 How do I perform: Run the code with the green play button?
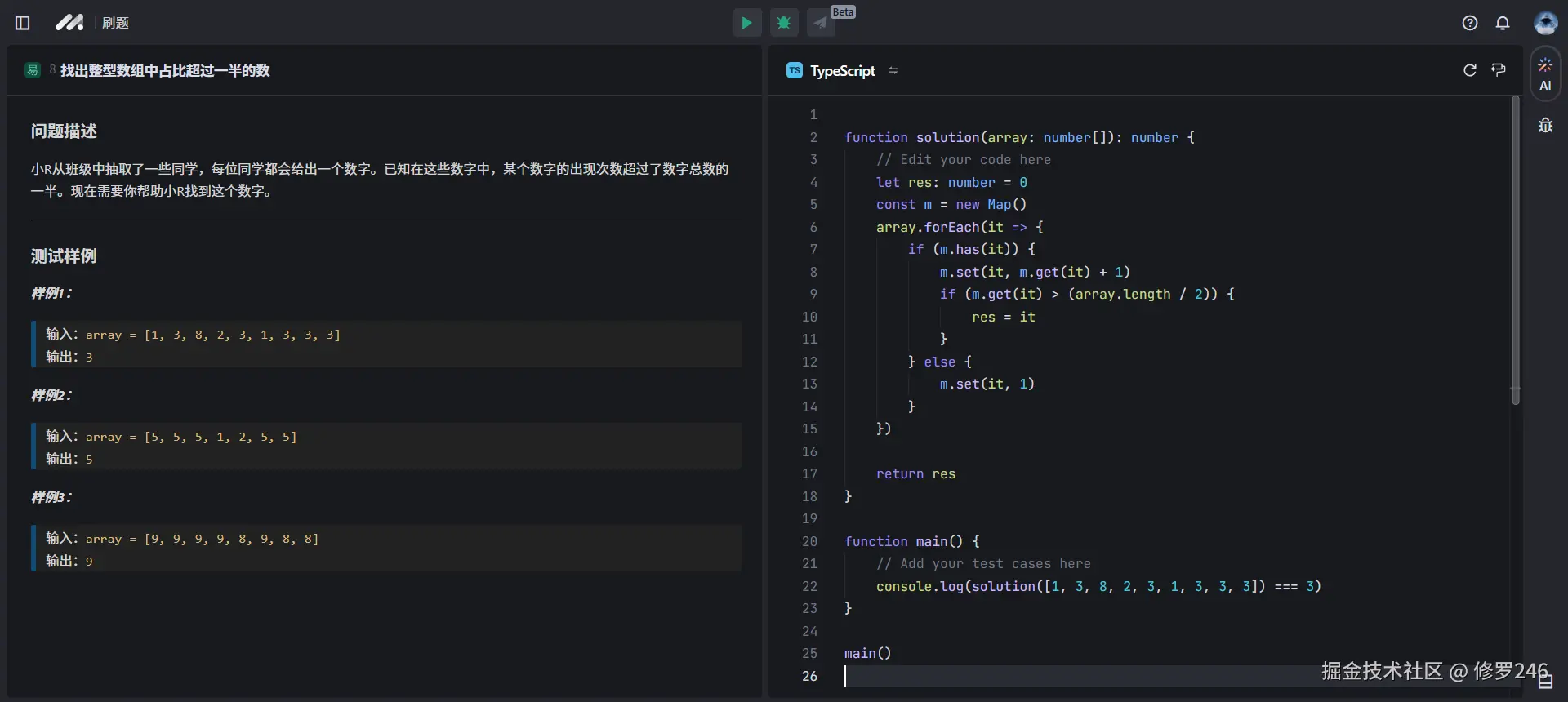[x=746, y=23]
